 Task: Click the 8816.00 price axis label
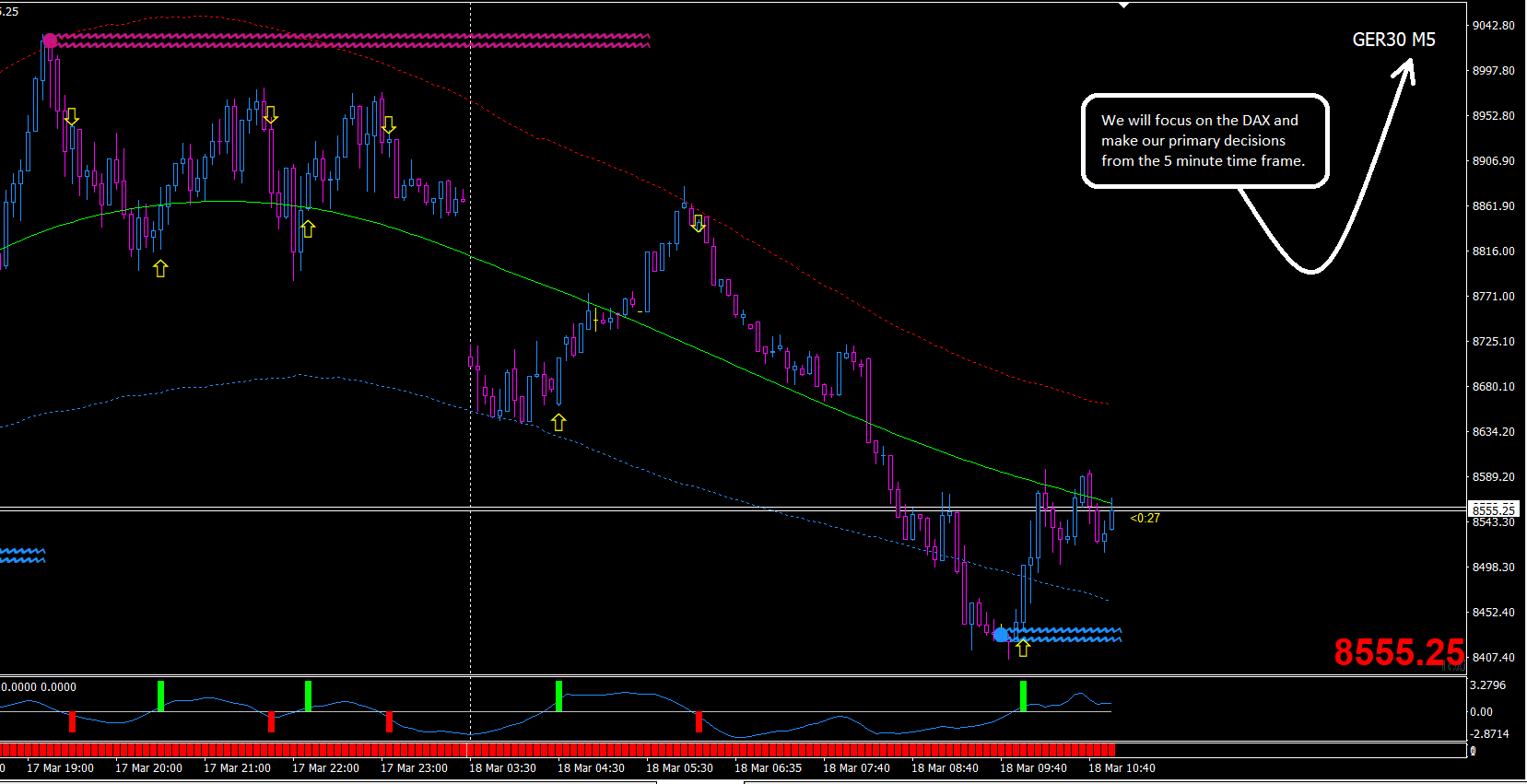coord(1493,252)
